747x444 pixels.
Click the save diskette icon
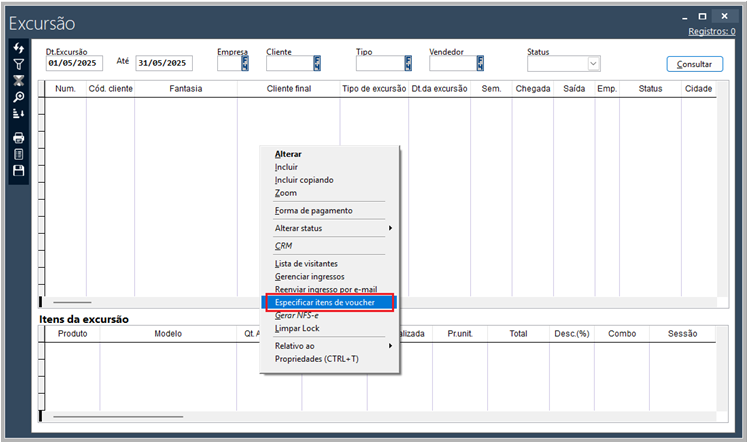click(18, 171)
